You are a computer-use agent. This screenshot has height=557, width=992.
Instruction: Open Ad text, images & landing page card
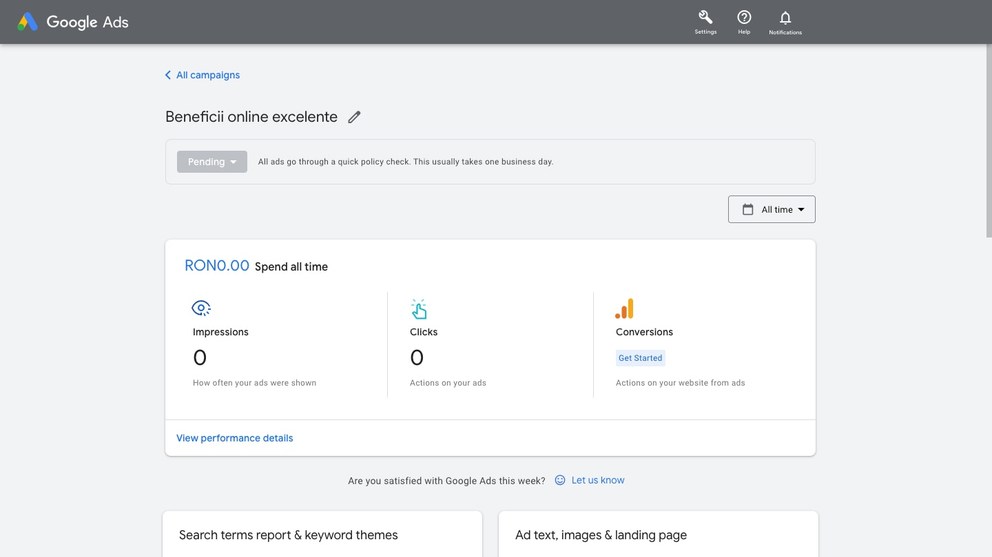coord(658,534)
